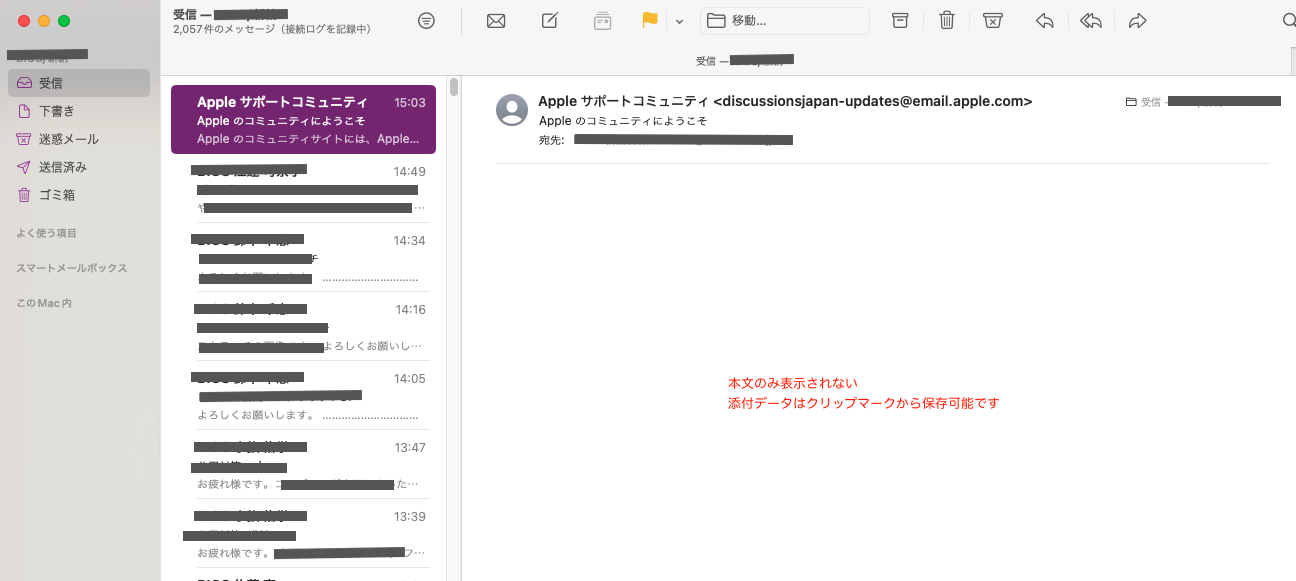Click the message list scrollbar

pyautogui.click(x=454, y=86)
